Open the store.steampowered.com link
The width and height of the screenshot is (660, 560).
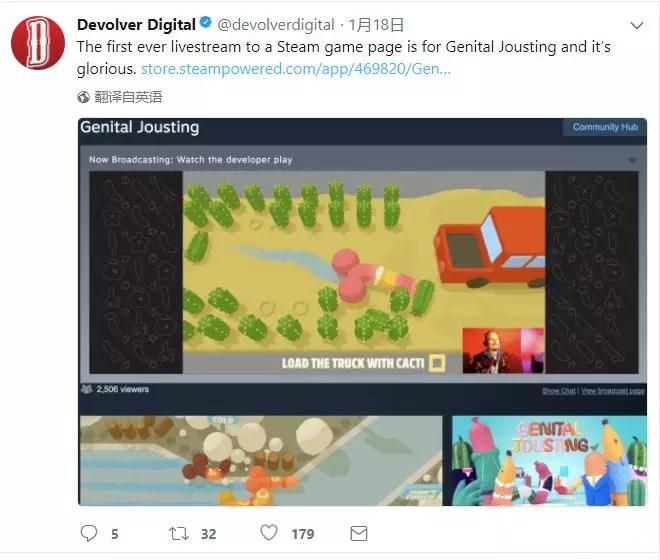pos(295,69)
